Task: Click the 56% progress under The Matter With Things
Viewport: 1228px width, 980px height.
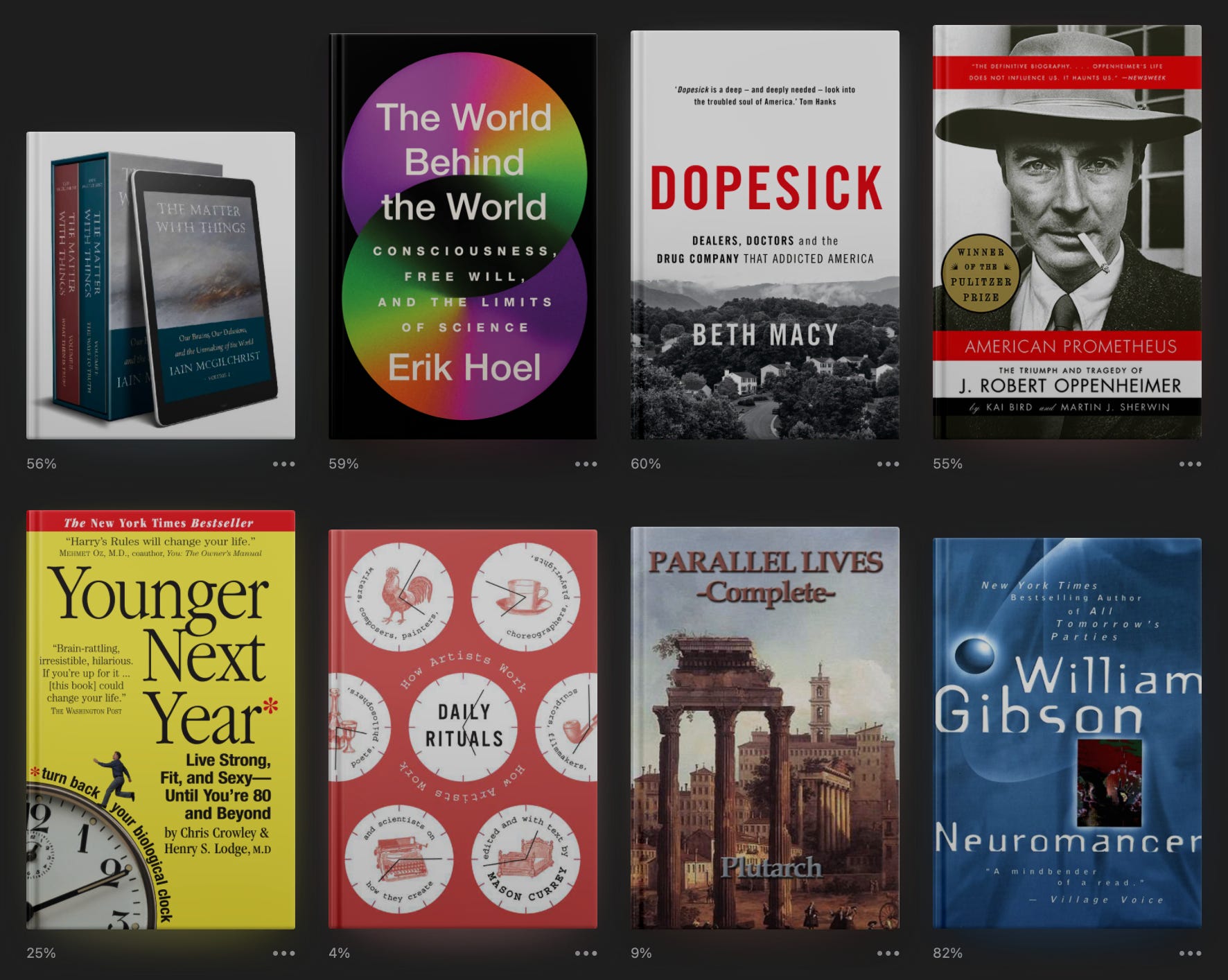Action: tap(42, 464)
